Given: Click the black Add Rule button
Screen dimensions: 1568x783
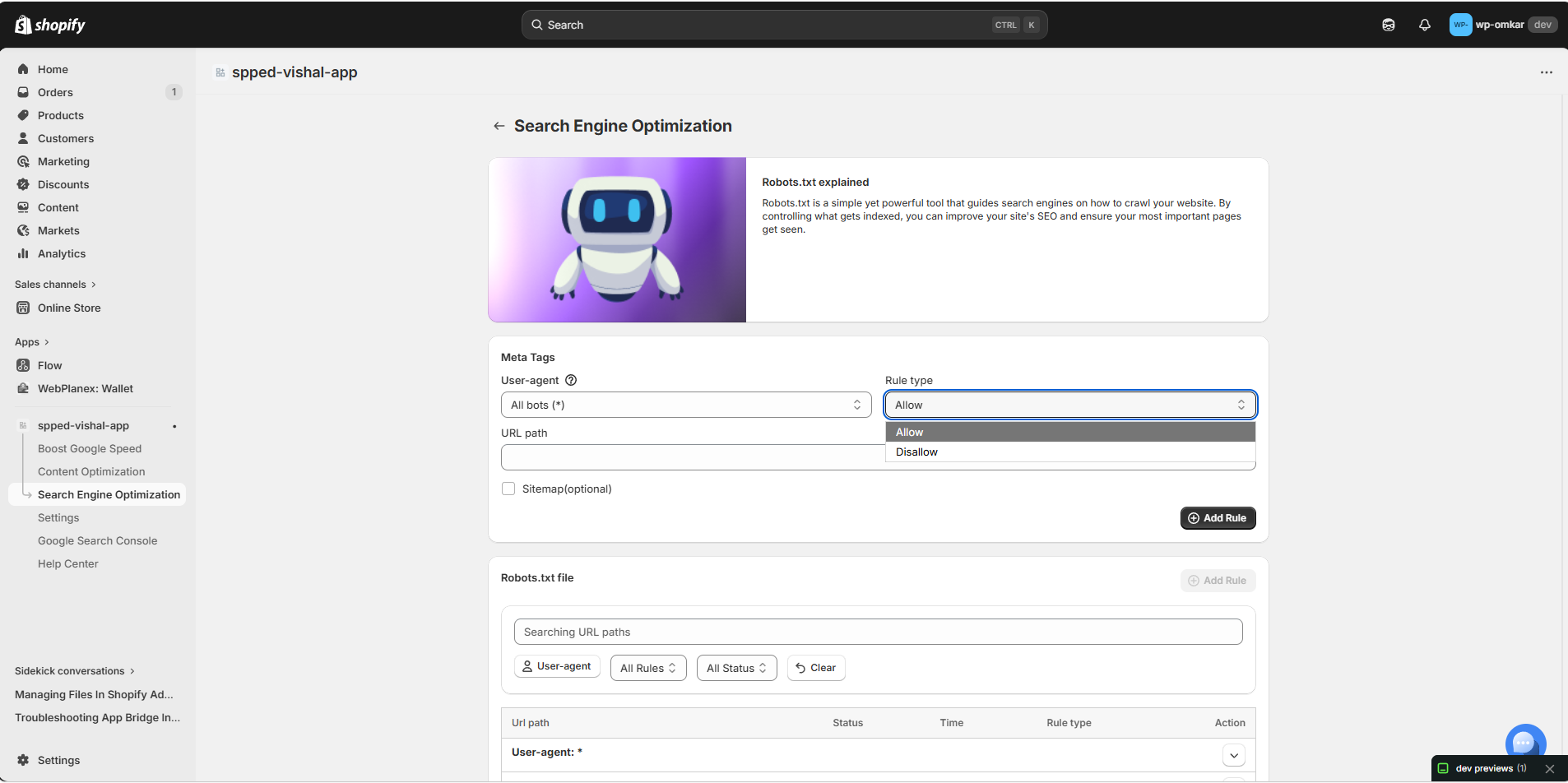Looking at the screenshot, I should 1217,518.
